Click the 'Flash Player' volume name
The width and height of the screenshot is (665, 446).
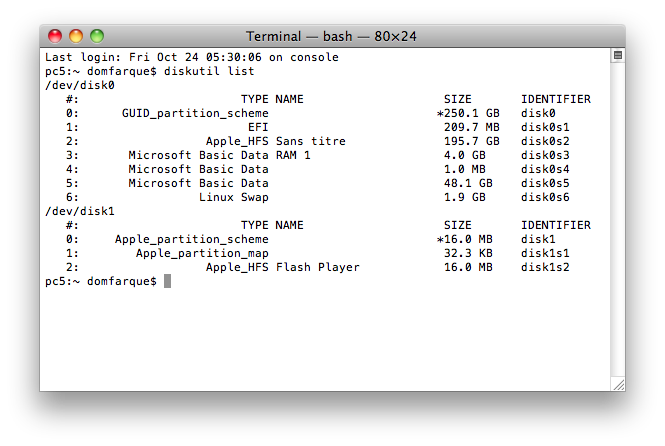pos(318,267)
